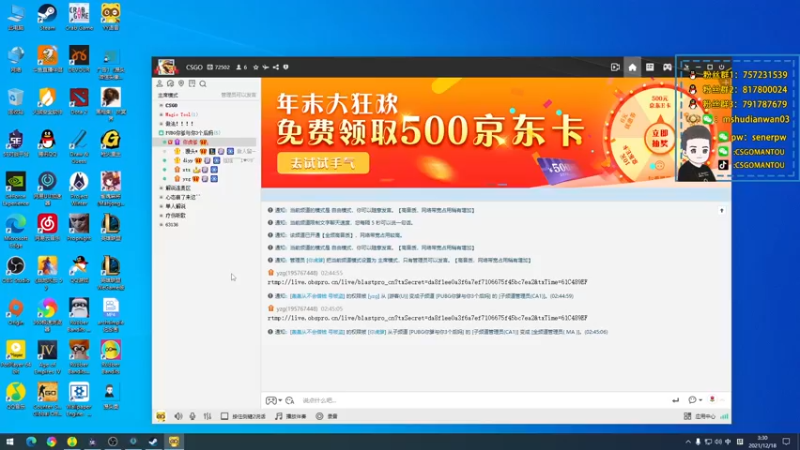Select user 'yzg' in the channel list

click(187, 179)
